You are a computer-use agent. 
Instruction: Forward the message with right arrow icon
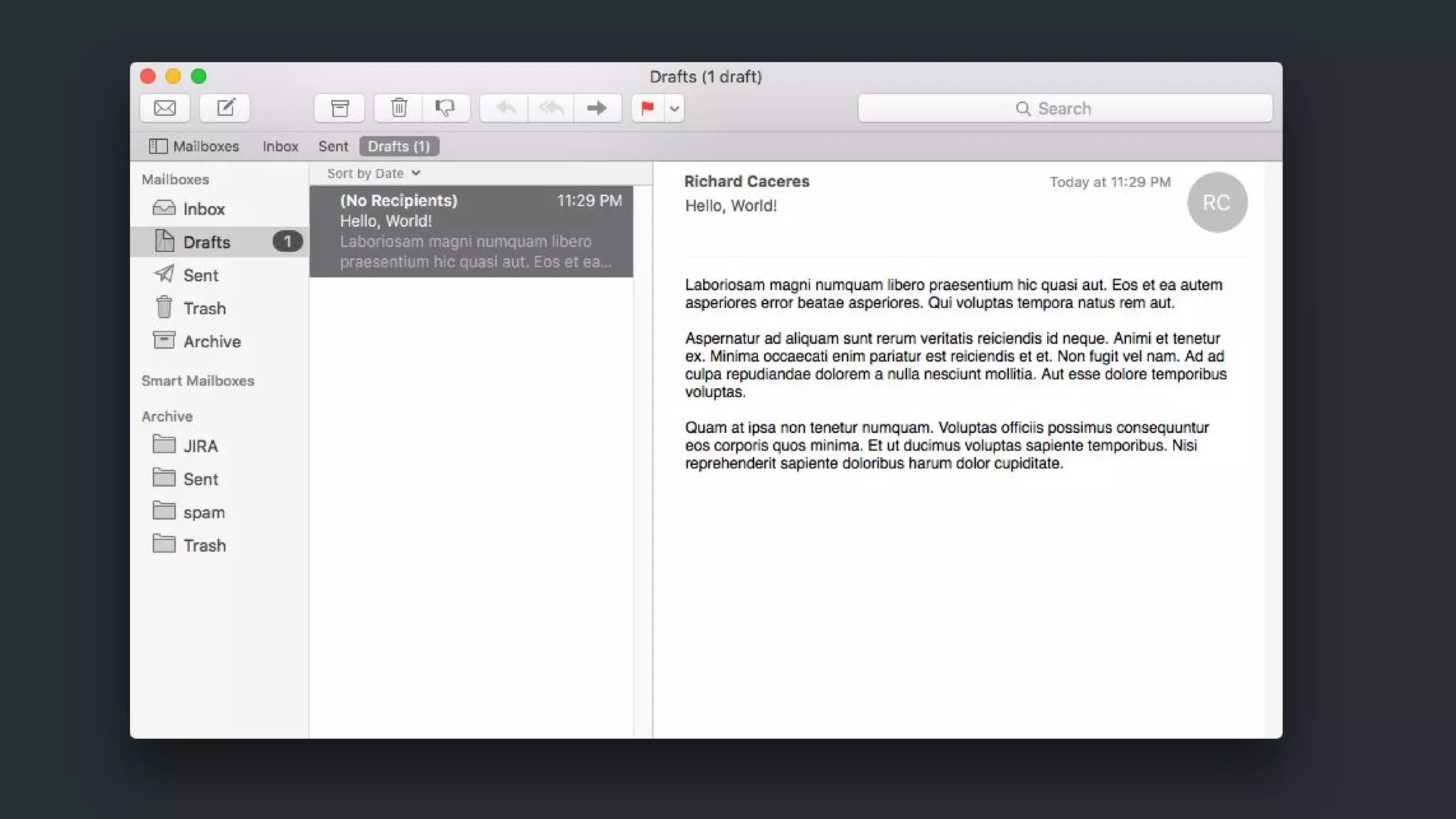597,108
